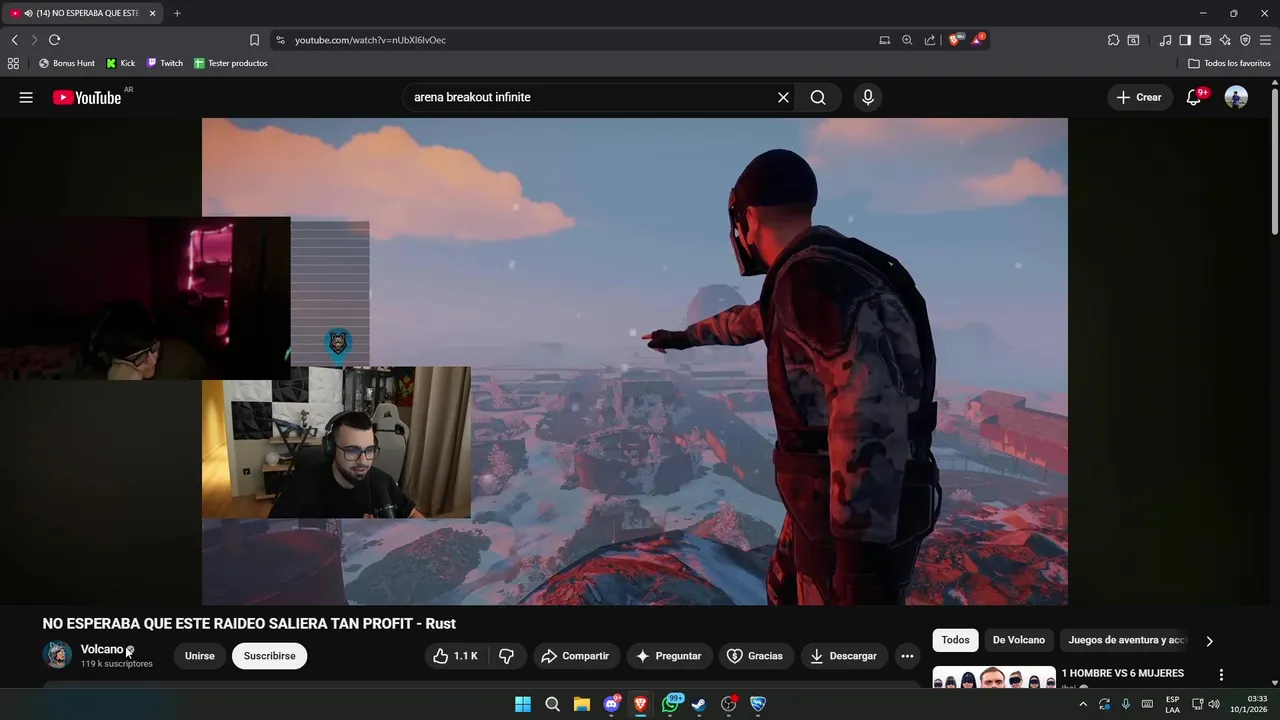The image size is (1280, 720).
Task: Open Leo AI sparkle icon
Action: point(1225,40)
